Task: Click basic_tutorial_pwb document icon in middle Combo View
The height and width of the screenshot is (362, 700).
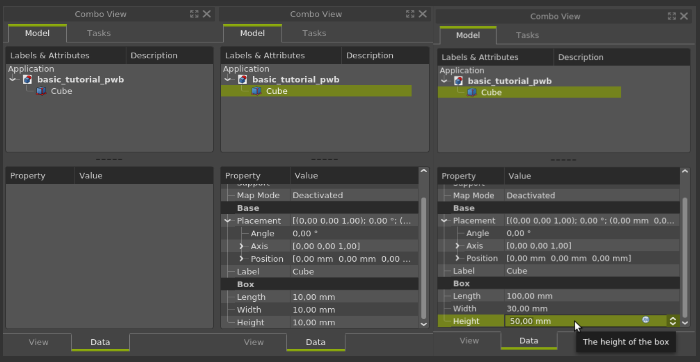Action: pyautogui.click(x=243, y=80)
